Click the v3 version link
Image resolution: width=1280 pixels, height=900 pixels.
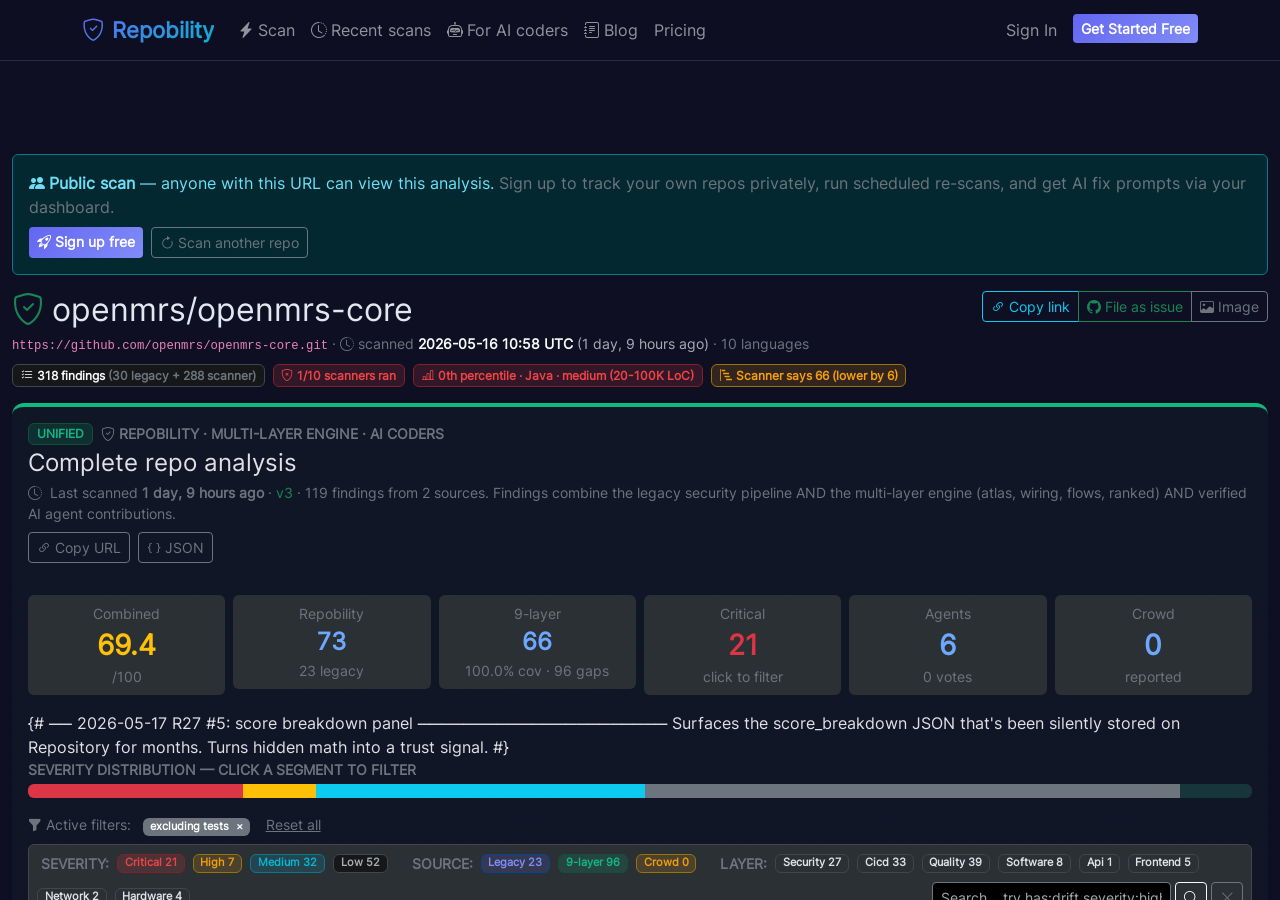pos(284,493)
